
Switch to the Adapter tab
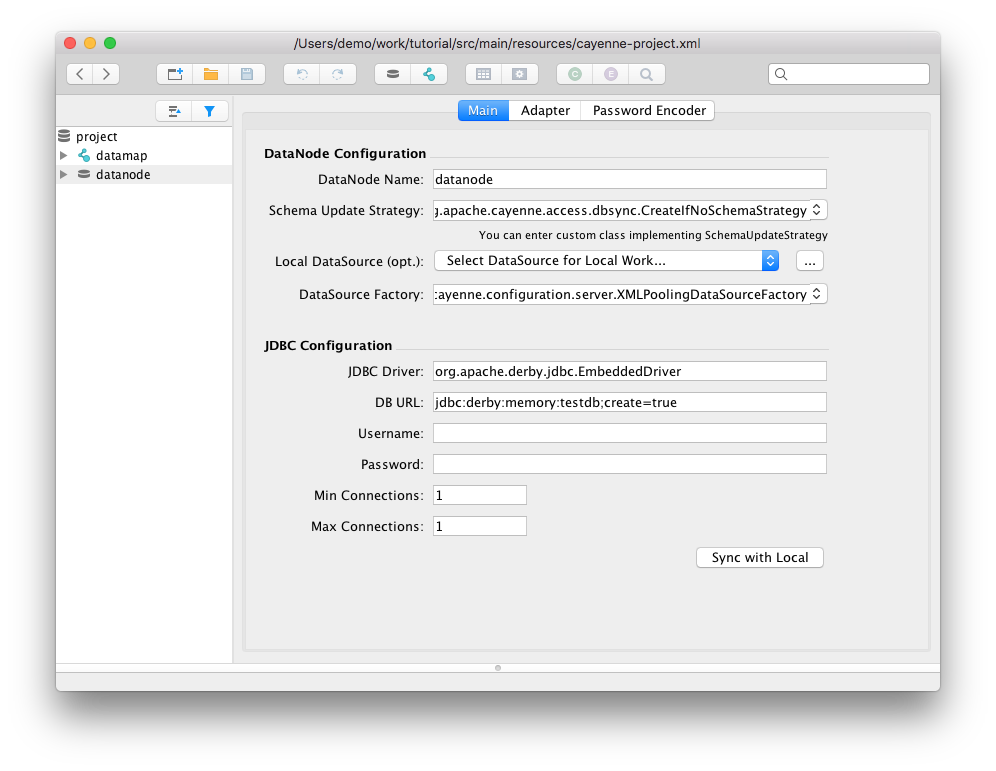point(545,111)
